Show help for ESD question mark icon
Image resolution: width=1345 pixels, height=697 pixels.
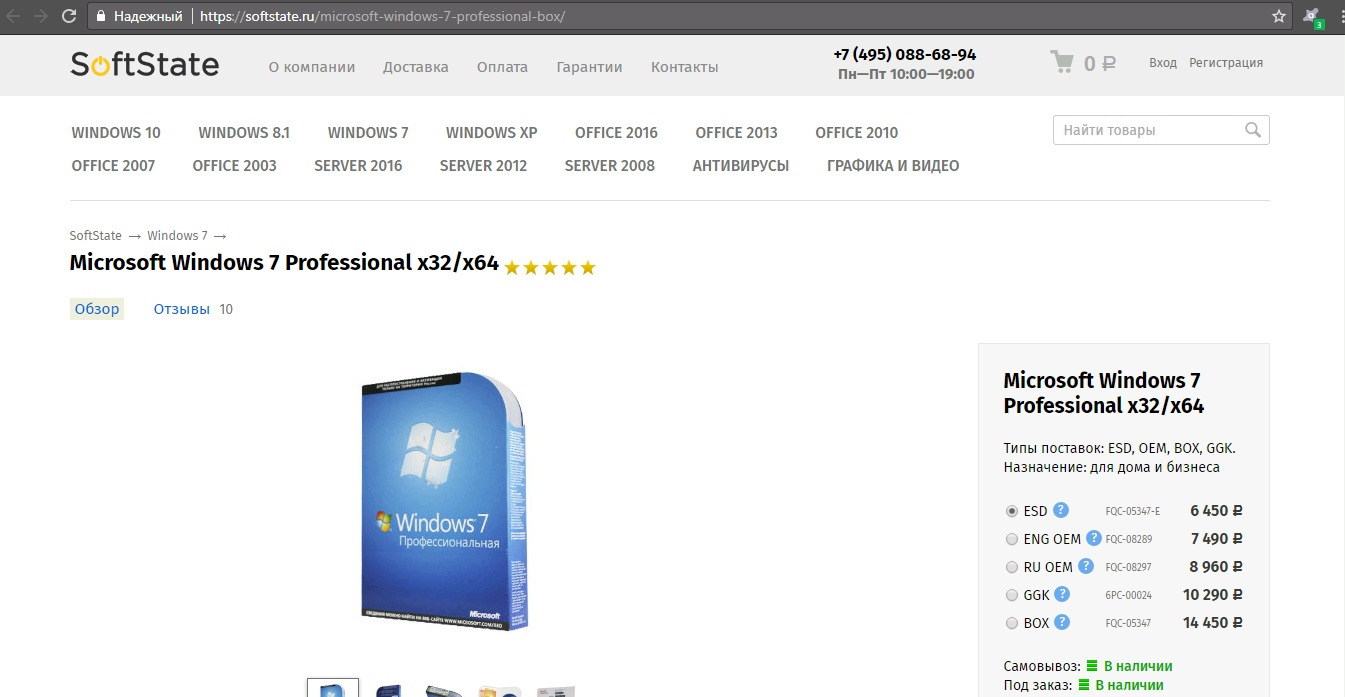tap(1061, 510)
